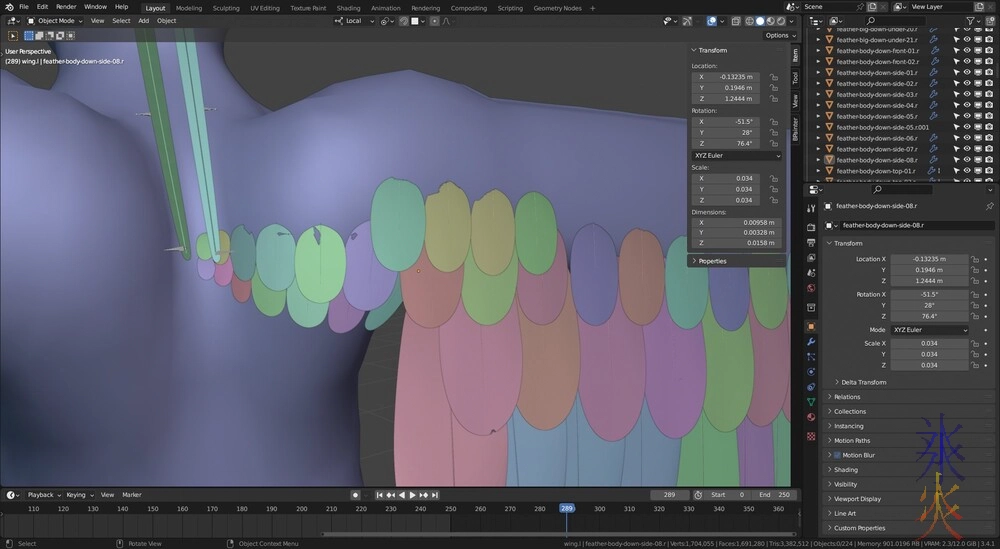Click the play animation button
Screen dimensions: 1000x549
coord(411,495)
